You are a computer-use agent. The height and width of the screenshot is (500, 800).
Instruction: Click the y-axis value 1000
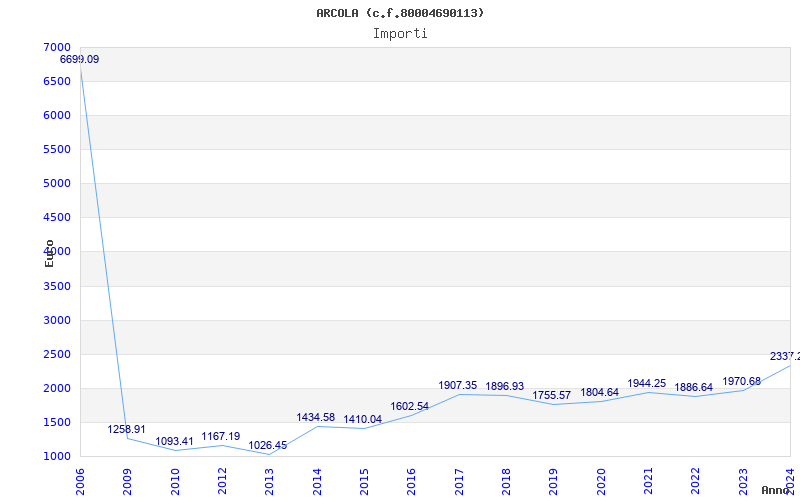[x=57, y=457]
